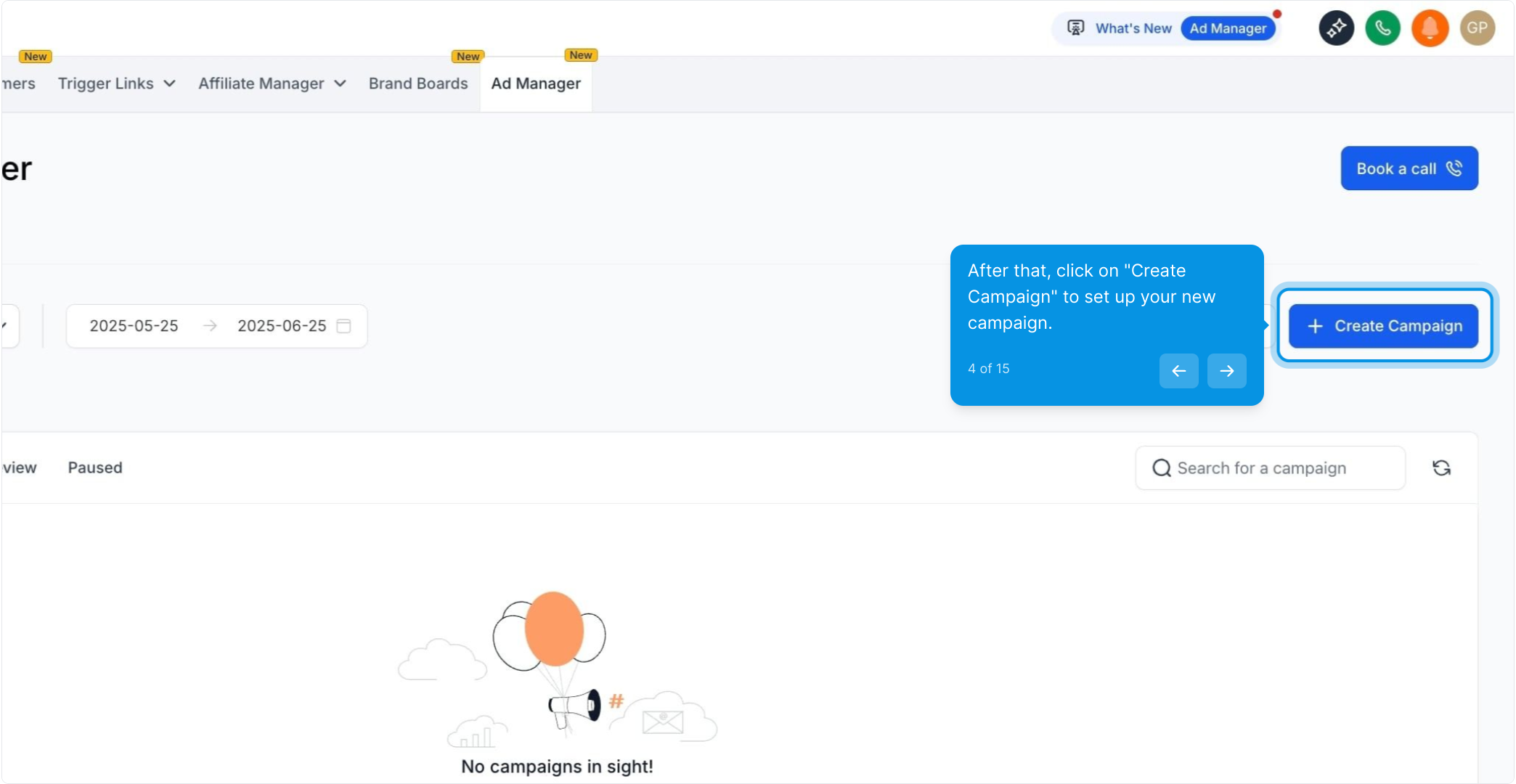
Task: Open the date range calendar icon
Action: click(x=344, y=326)
